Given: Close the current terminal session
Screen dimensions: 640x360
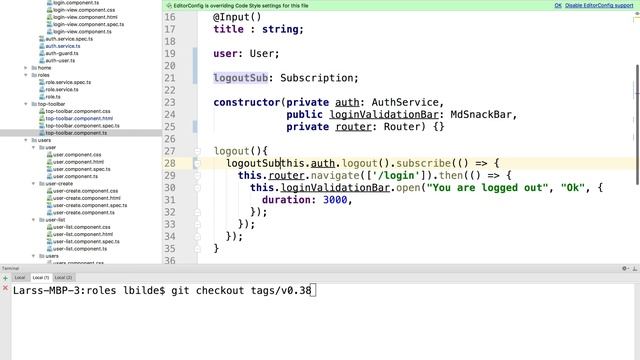Looking at the screenshot, I should click(5, 288).
